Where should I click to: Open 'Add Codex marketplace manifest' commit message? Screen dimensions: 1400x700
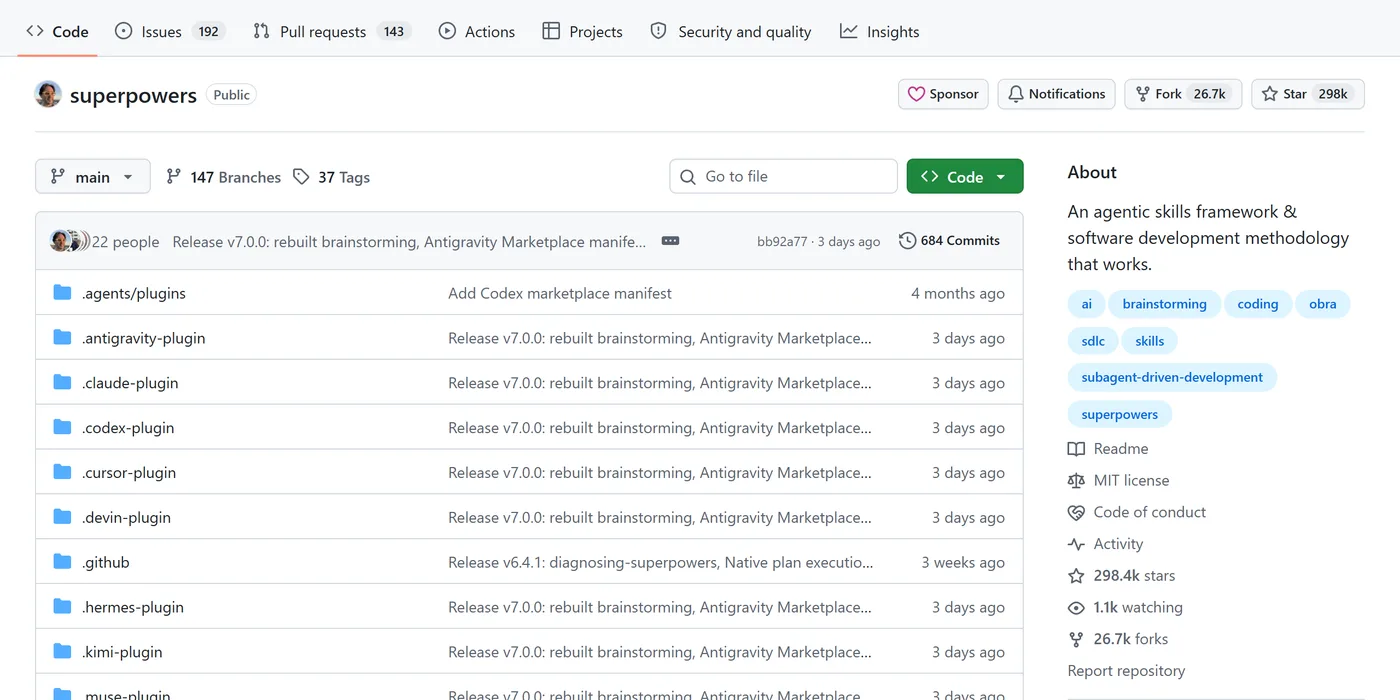click(560, 293)
